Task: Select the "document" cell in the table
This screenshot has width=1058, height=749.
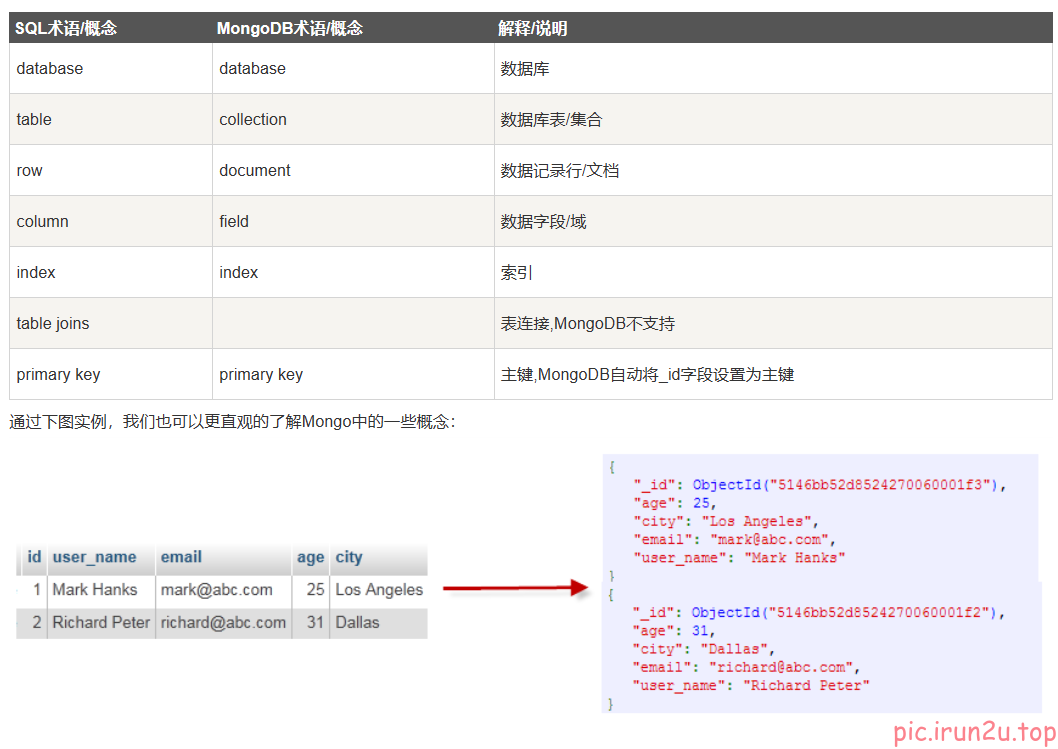Action: [x=255, y=171]
